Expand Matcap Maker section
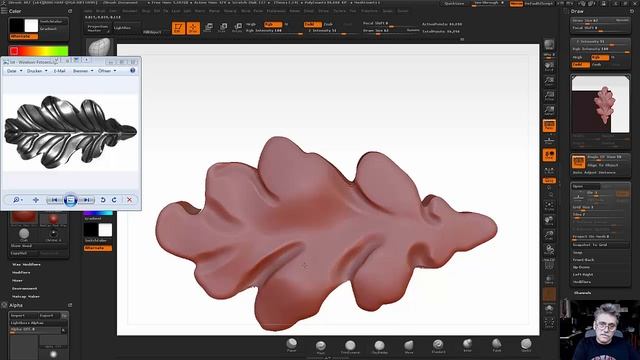The height and width of the screenshot is (360, 640). [x=26, y=296]
